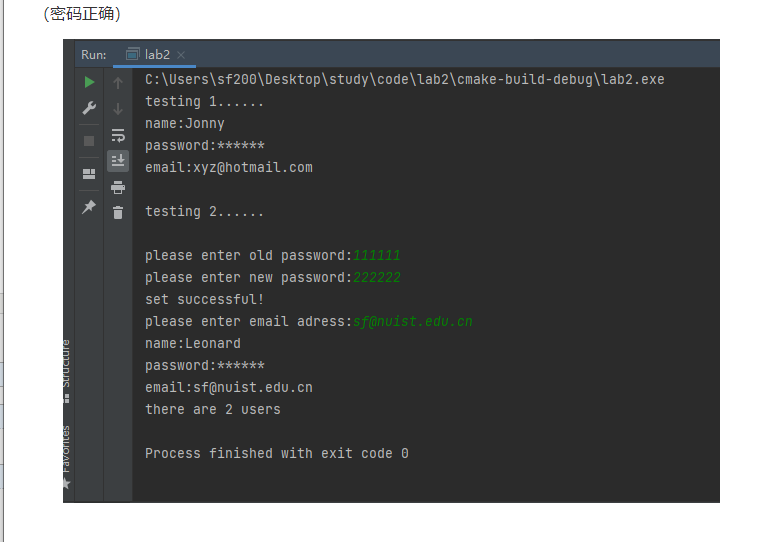Open run configuration wrench settings
This screenshot has width=768, height=542.
(89, 108)
